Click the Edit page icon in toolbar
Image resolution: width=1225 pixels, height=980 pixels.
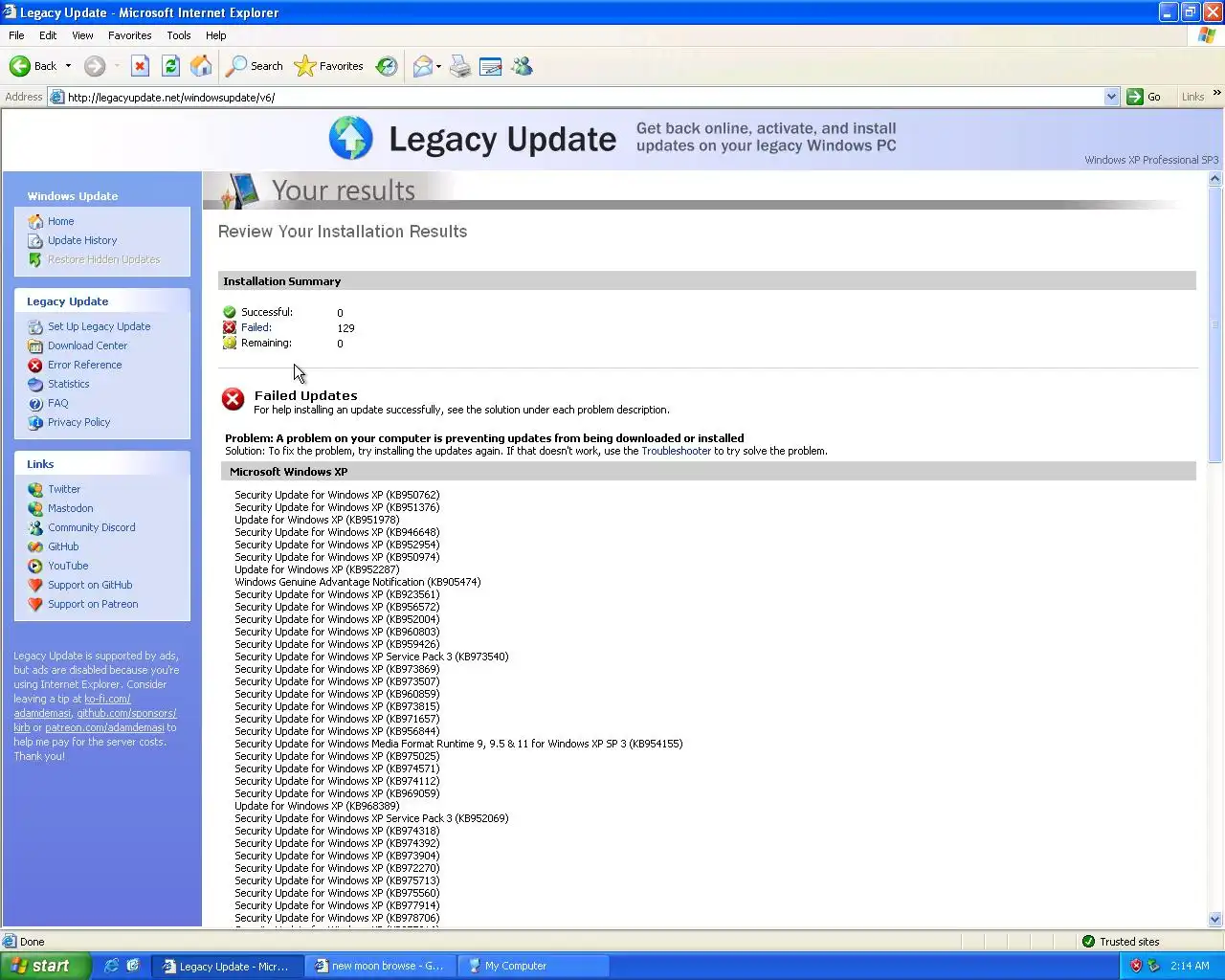[x=491, y=66]
